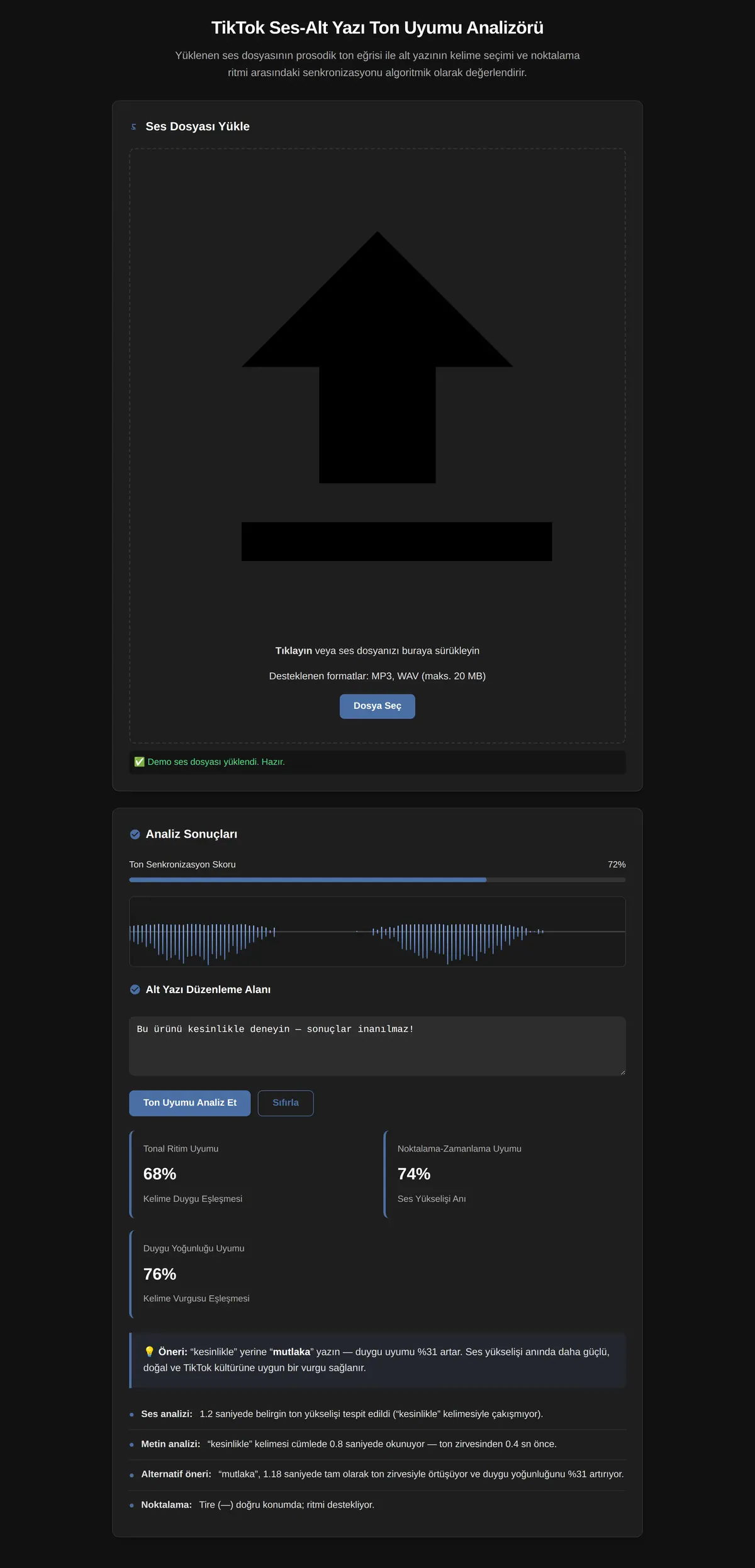Click the "Kelime Duygu Eşleşmesi" caption
The width and height of the screenshot is (755, 1568).
click(193, 1199)
